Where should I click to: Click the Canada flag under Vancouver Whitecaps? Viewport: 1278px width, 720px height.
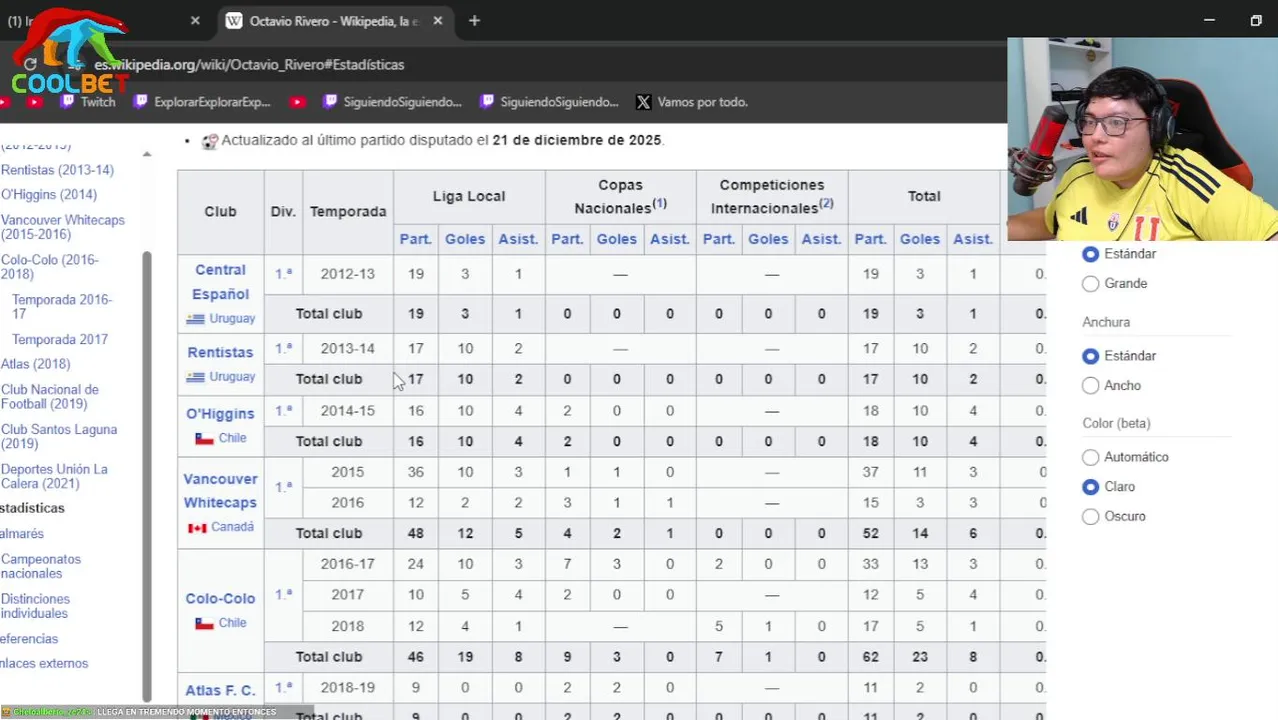(x=197, y=527)
